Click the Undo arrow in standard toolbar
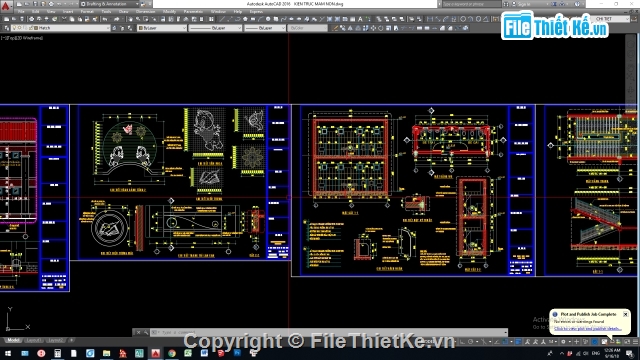 point(105,19)
